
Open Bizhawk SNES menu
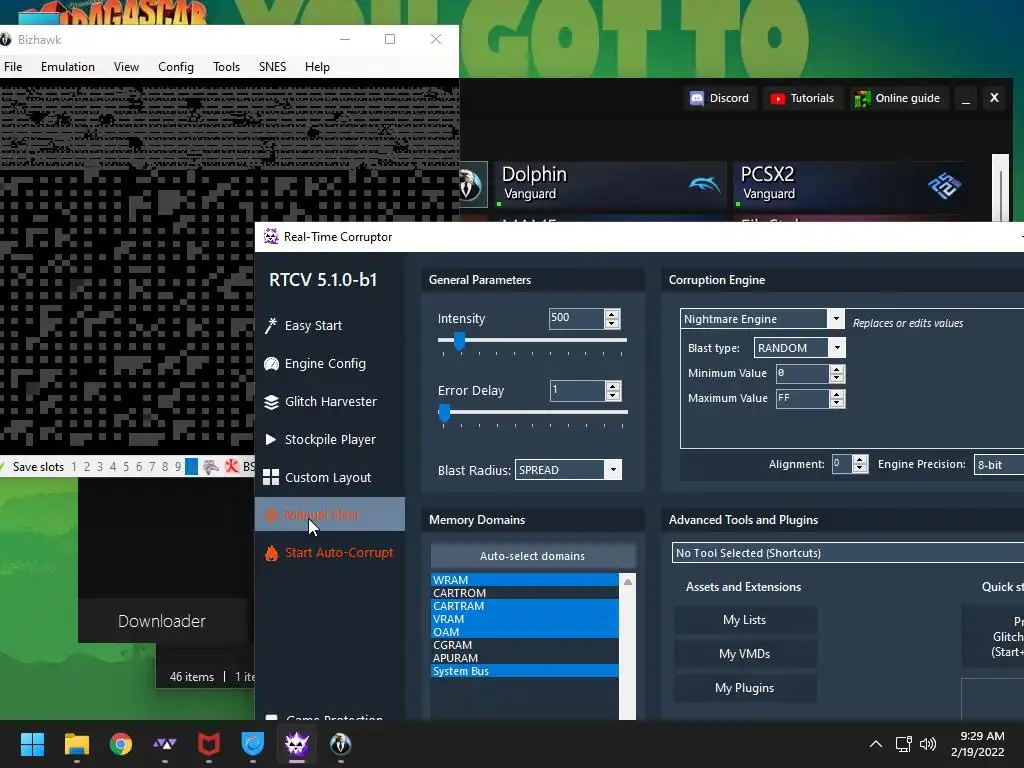(272, 67)
